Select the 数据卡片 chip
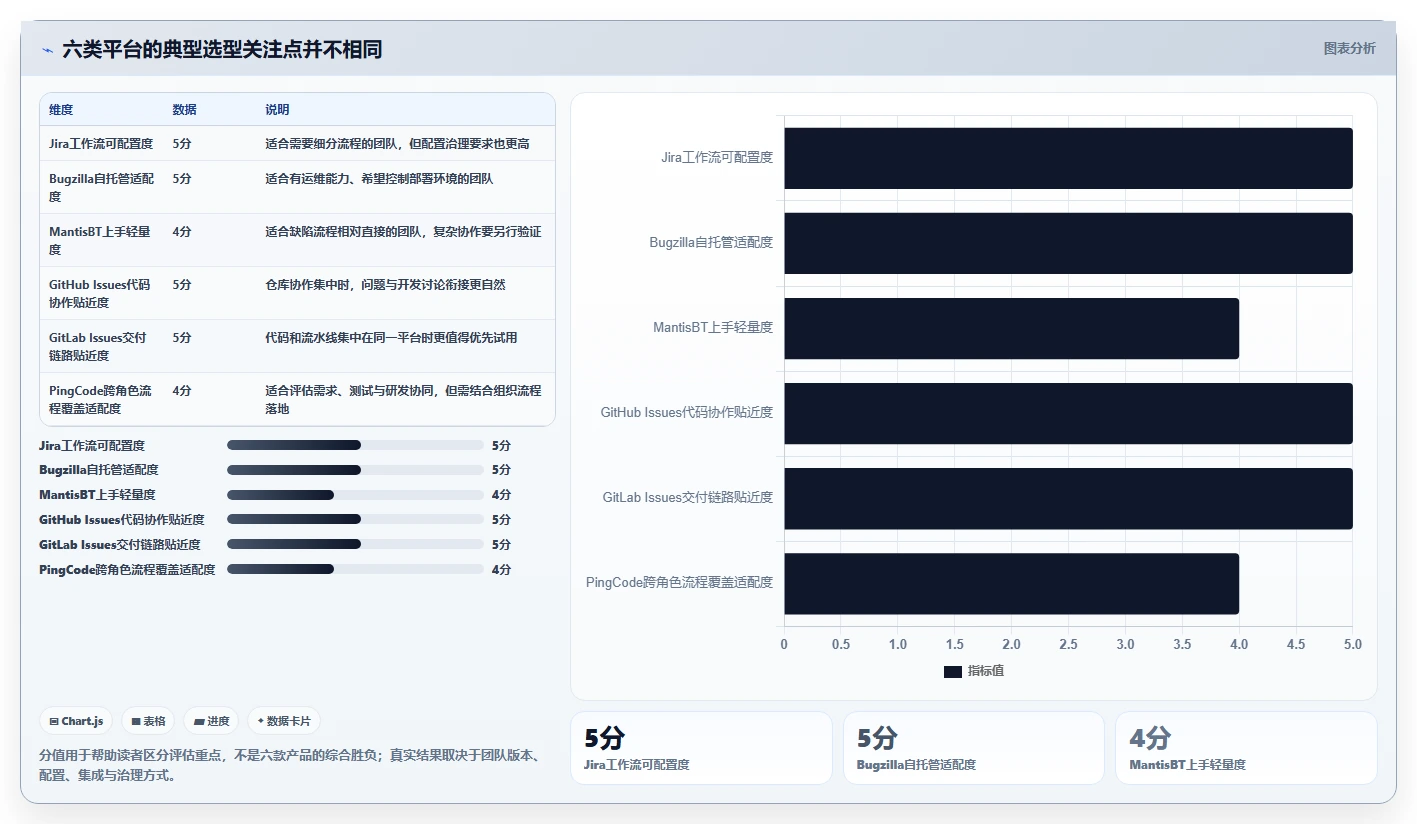This screenshot has height=824, width=1417. click(284, 721)
